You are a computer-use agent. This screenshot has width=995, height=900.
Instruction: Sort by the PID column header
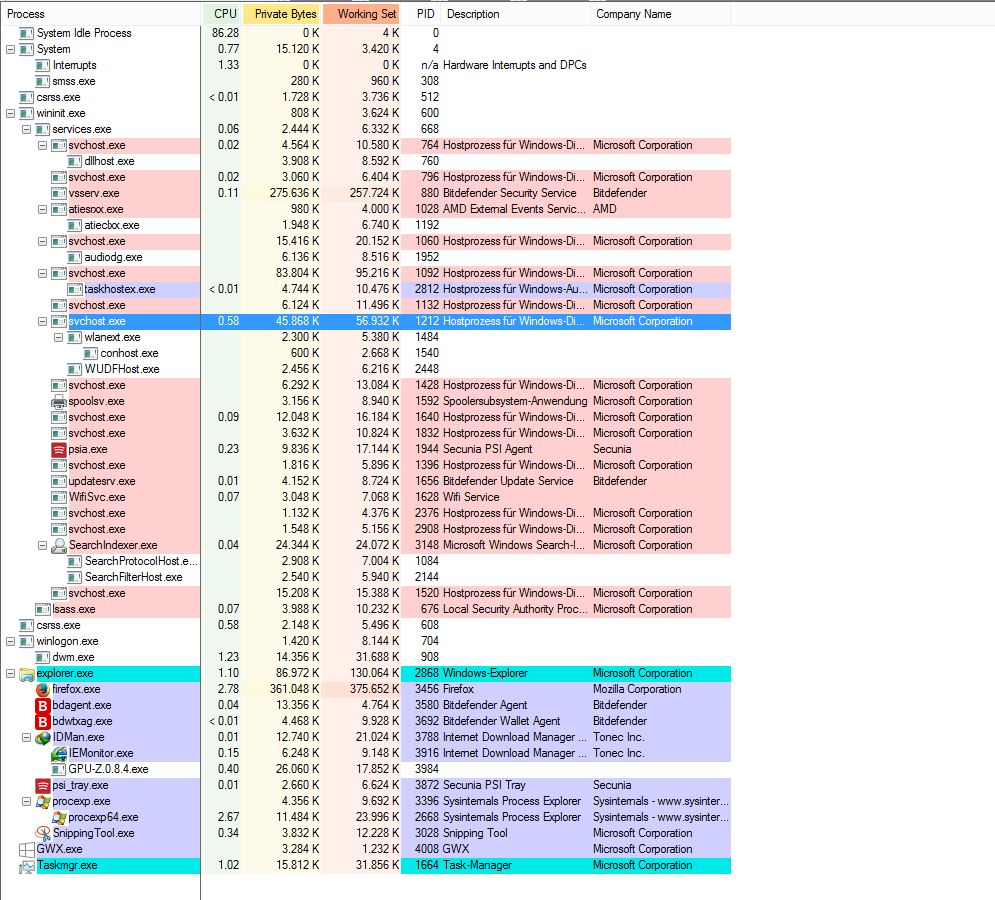pyautogui.click(x=423, y=14)
